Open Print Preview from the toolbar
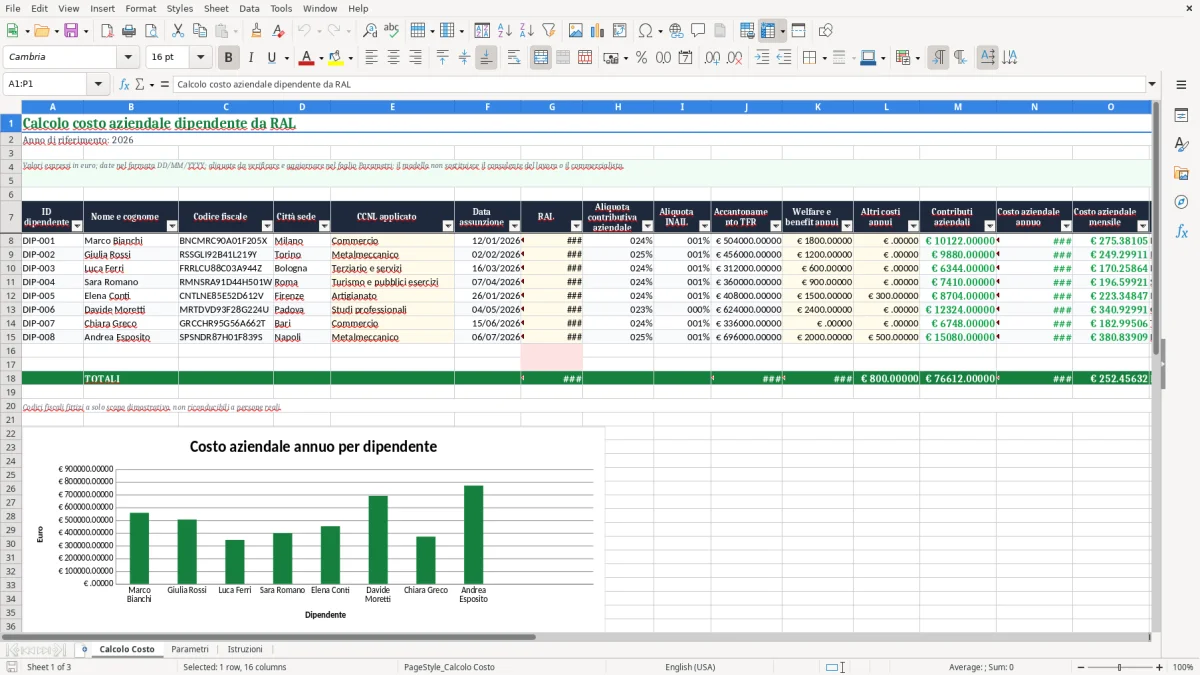 [150, 31]
